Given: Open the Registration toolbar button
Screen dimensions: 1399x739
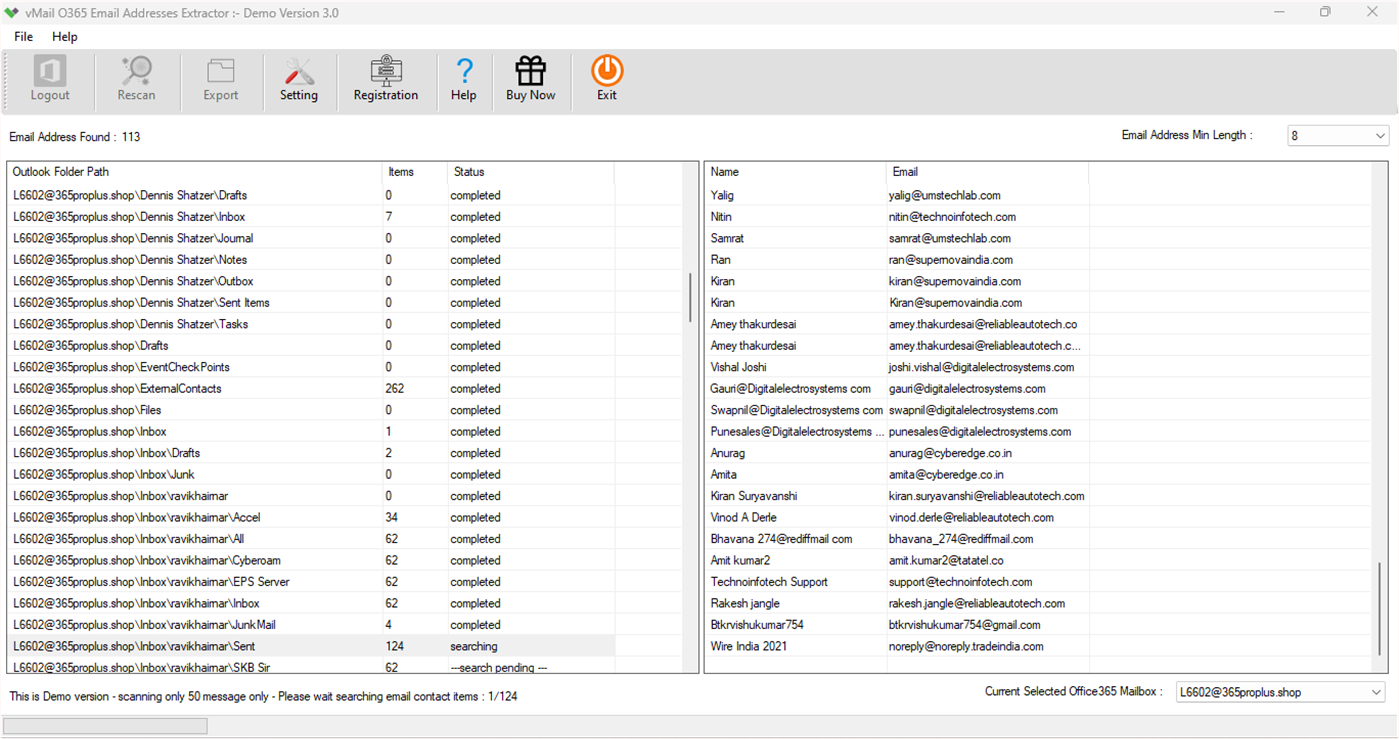Looking at the screenshot, I should coord(386,80).
